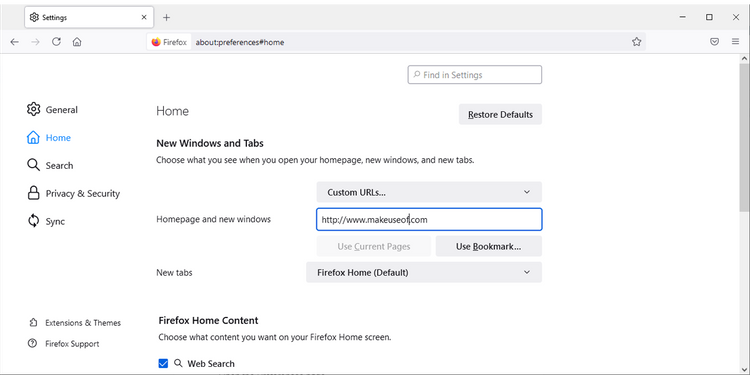Screen dimensions: 750x375
Task: Close the Settings tab
Action: tap(144, 17)
